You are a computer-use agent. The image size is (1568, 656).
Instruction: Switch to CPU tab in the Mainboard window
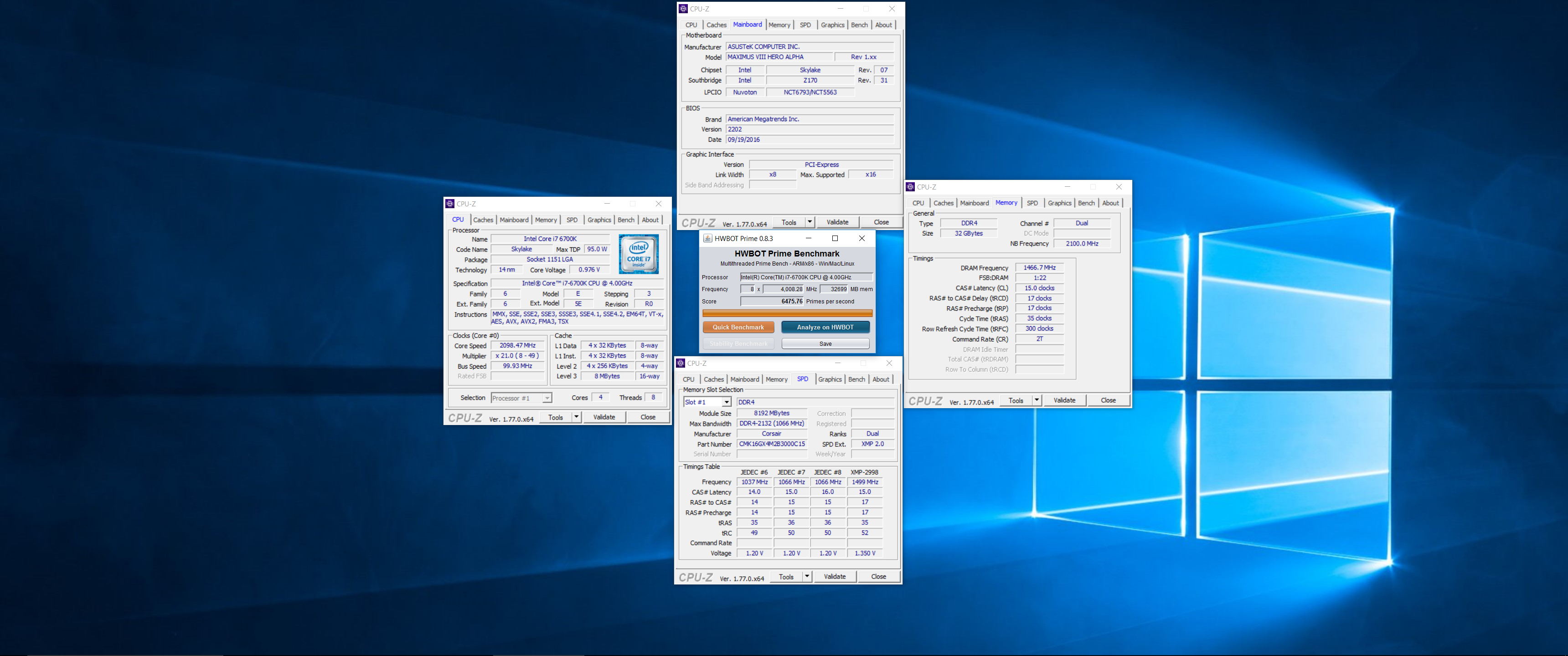point(691,25)
